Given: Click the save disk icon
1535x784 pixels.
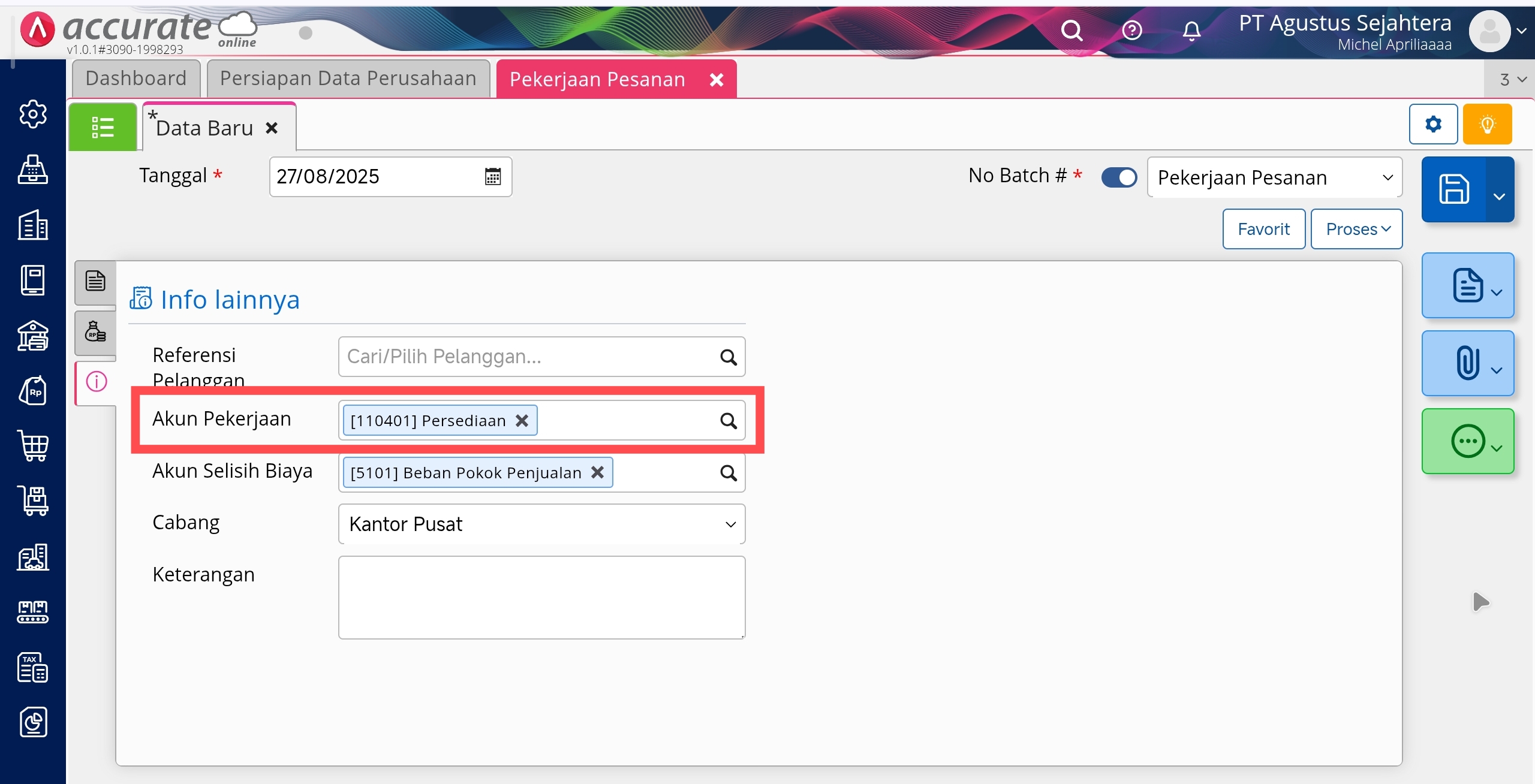Looking at the screenshot, I should (1454, 189).
